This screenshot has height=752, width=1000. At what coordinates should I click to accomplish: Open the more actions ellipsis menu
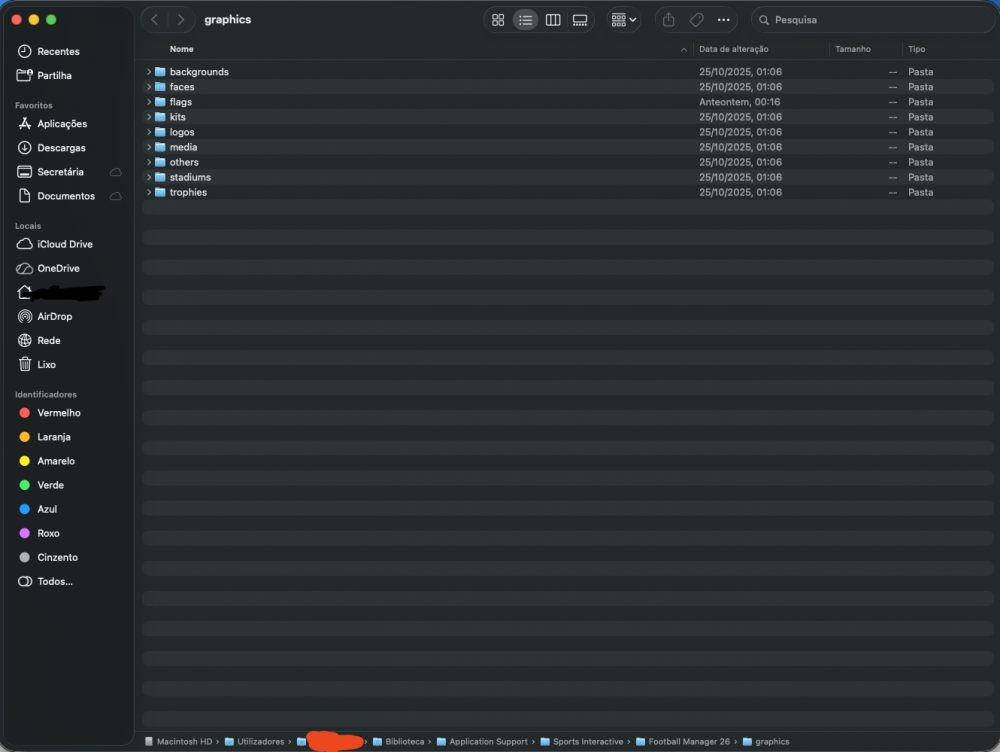(x=723, y=20)
